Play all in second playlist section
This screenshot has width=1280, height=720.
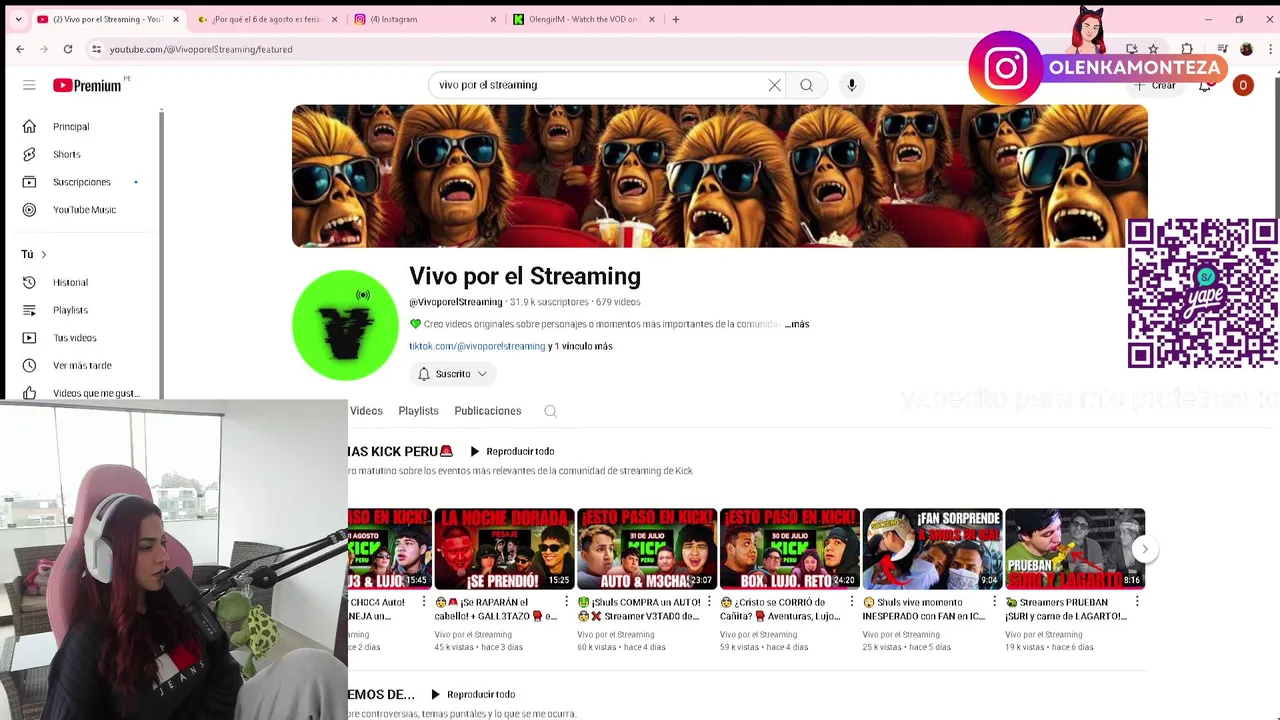[x=472, y=695]
